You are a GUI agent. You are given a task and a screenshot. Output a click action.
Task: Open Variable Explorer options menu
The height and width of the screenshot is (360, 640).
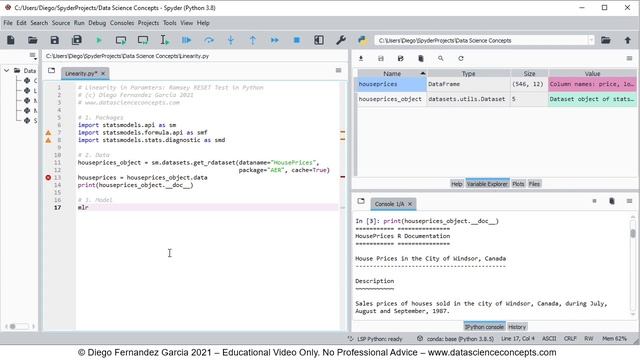tap(629, 58)
